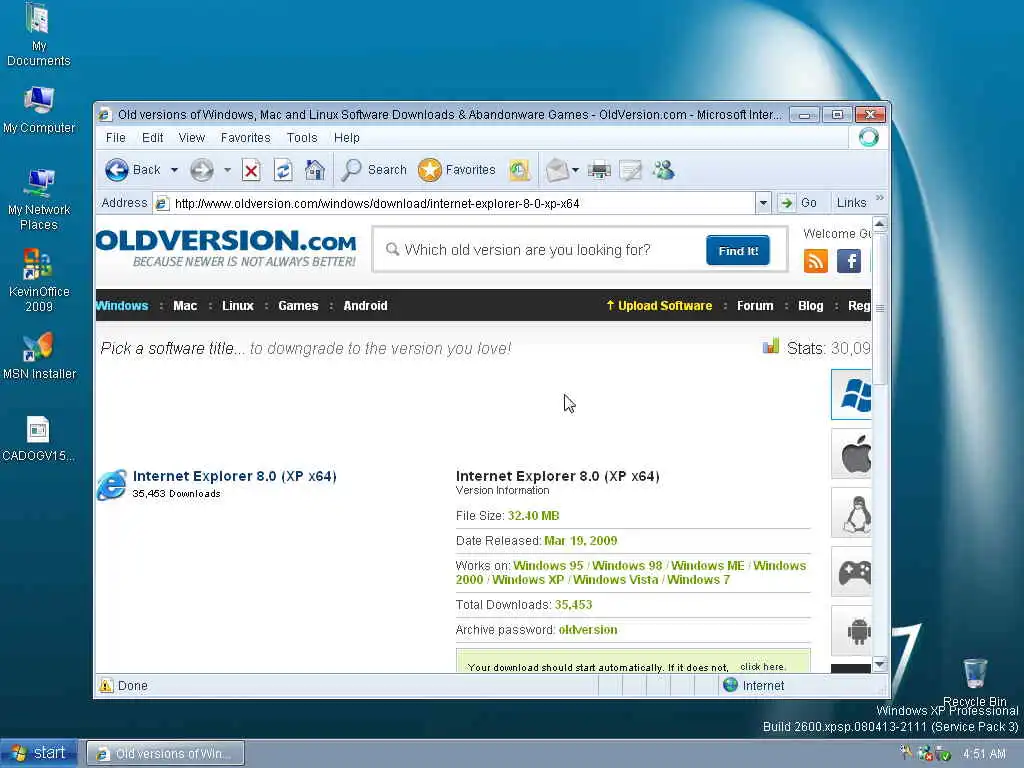Open the Recycle Bin
The width and height of the screenshot is (1024, 768).
click(974, 682)
